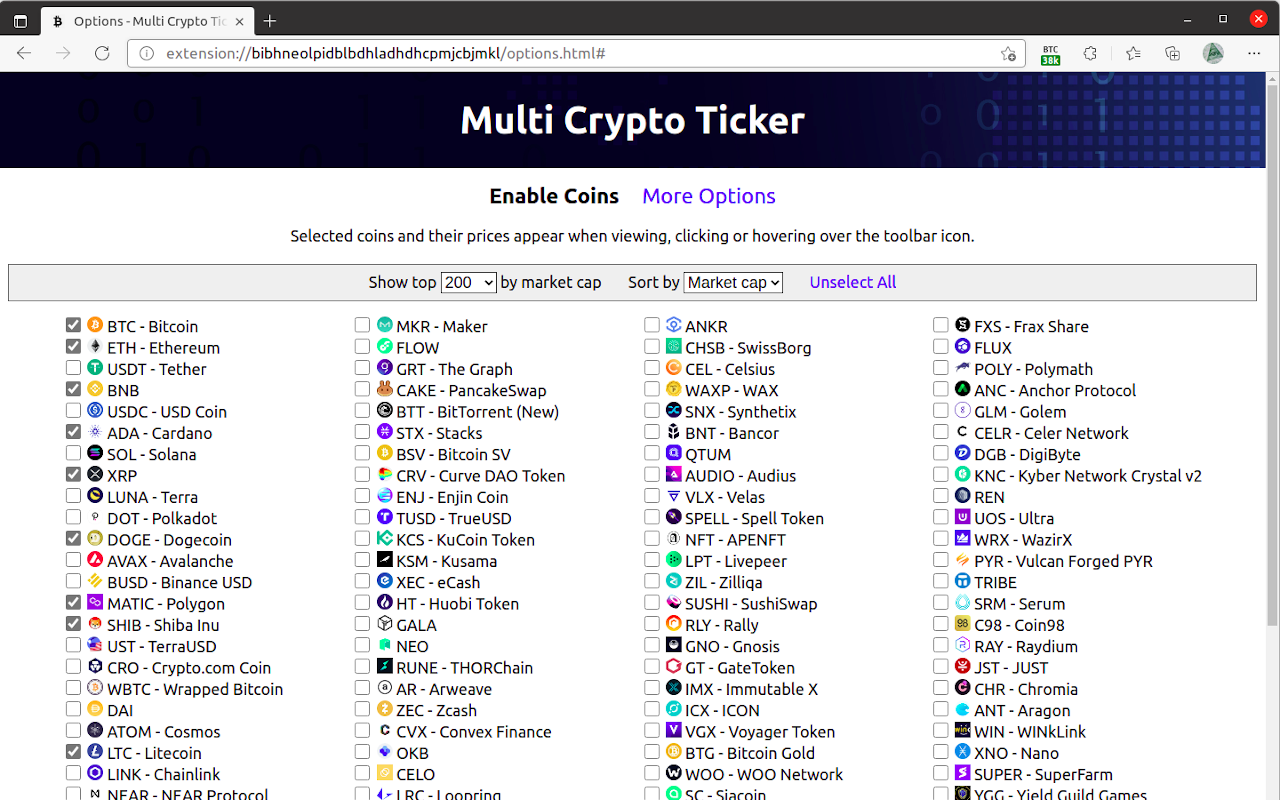
Task: Open the More Options section
Action: 709,196
